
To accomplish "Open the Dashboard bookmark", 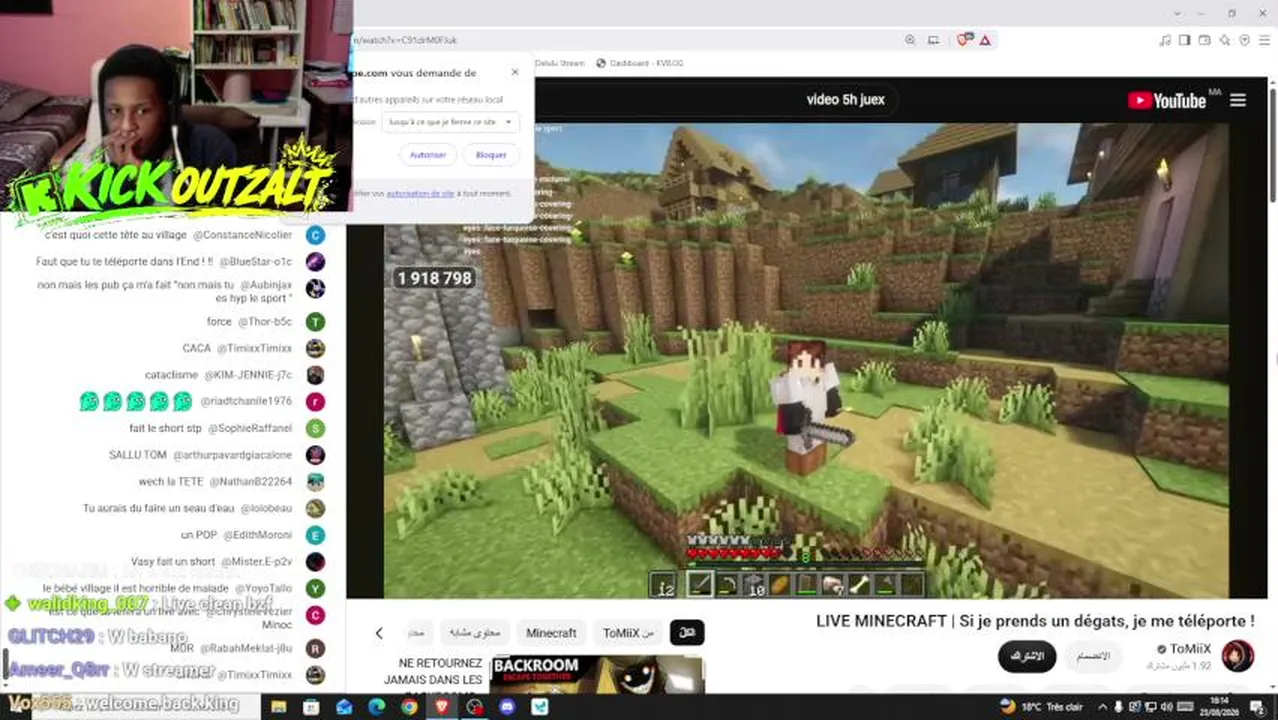I will point(639,63).
